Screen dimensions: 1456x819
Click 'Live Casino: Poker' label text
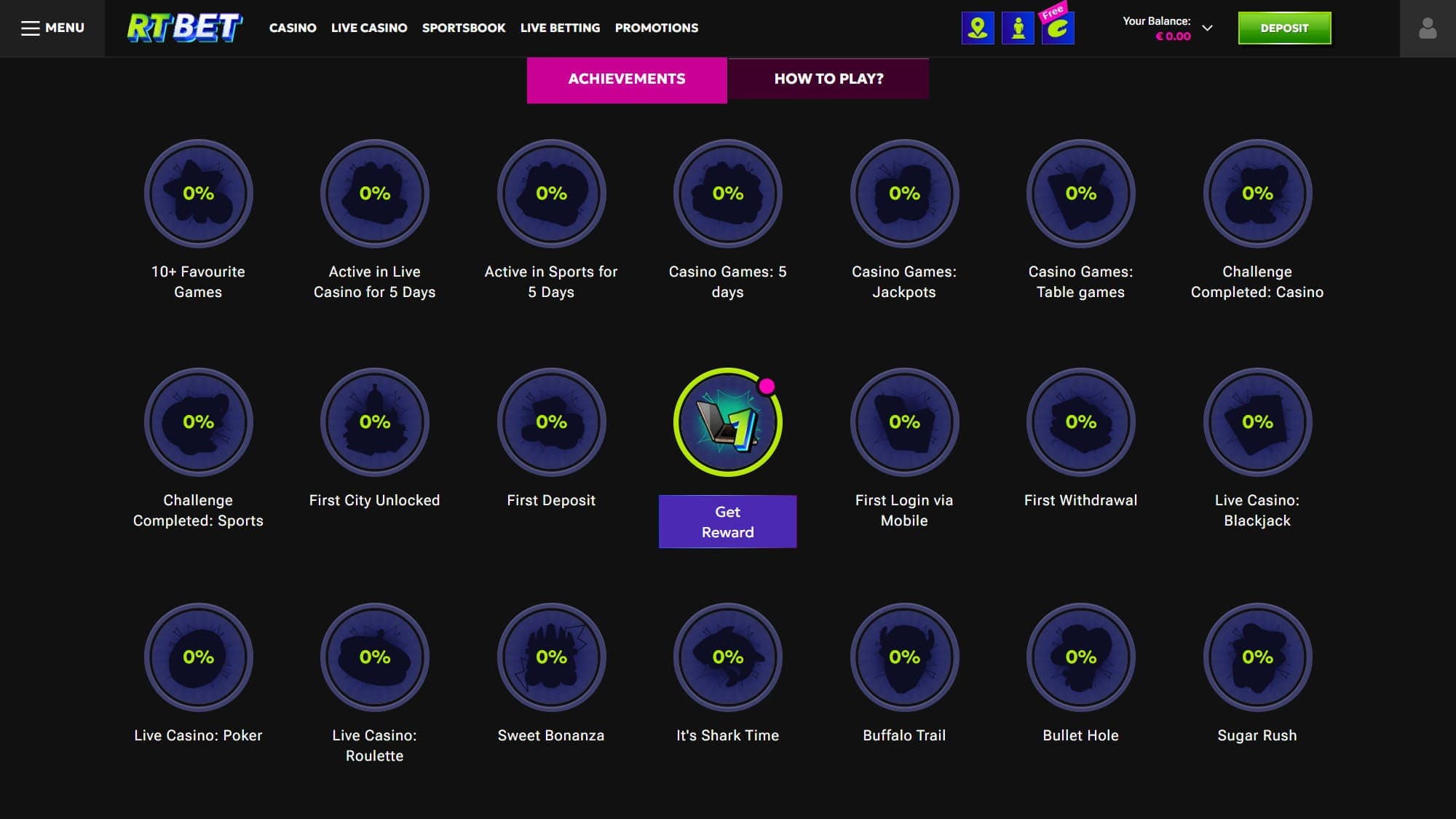(198, 735)
